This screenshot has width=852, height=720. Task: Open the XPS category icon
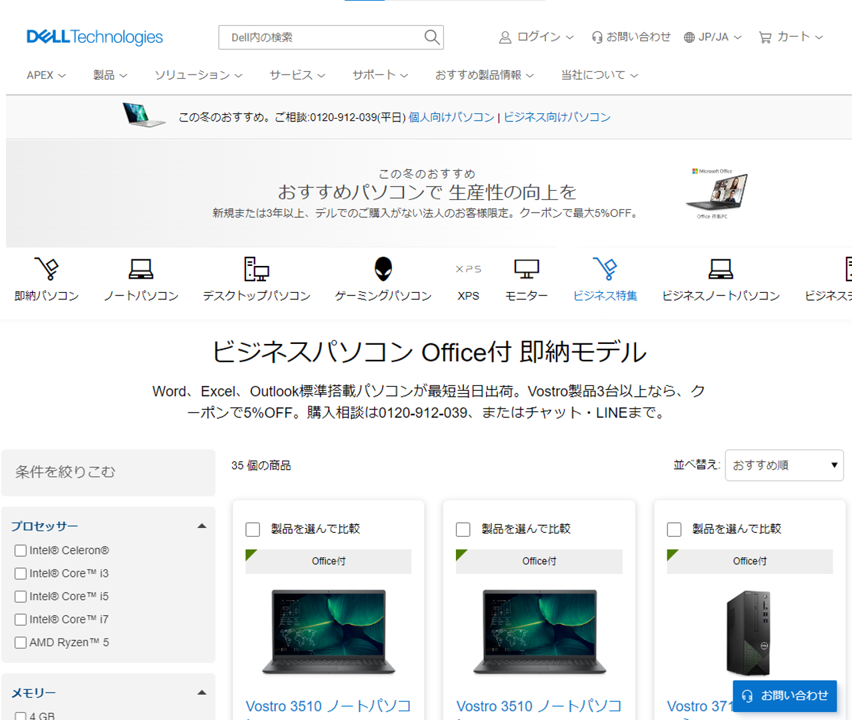coord(468,269)
